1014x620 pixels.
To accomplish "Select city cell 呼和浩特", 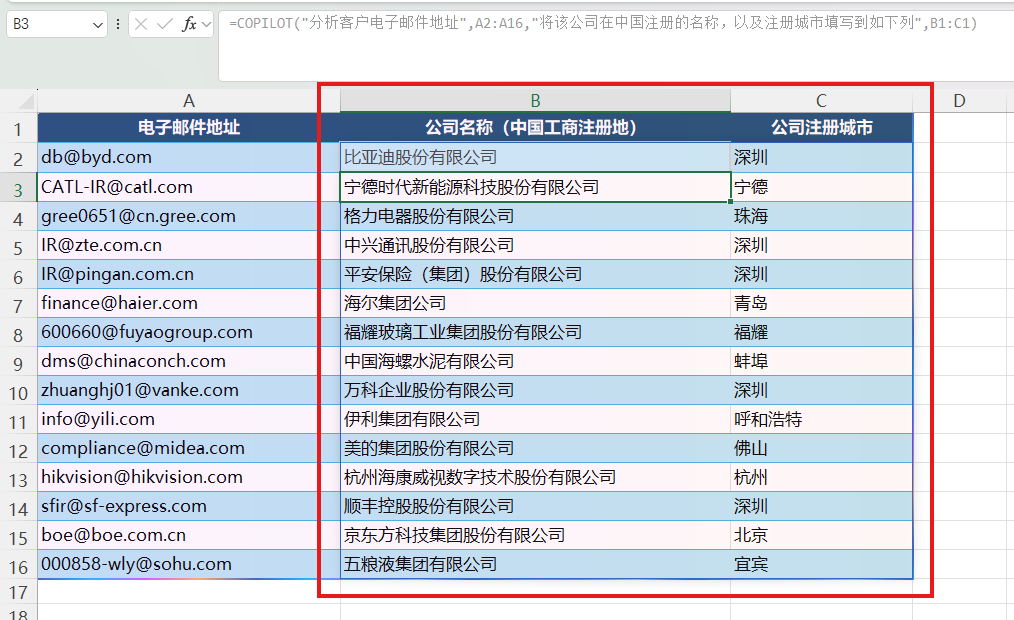I will tap(821, 419).
